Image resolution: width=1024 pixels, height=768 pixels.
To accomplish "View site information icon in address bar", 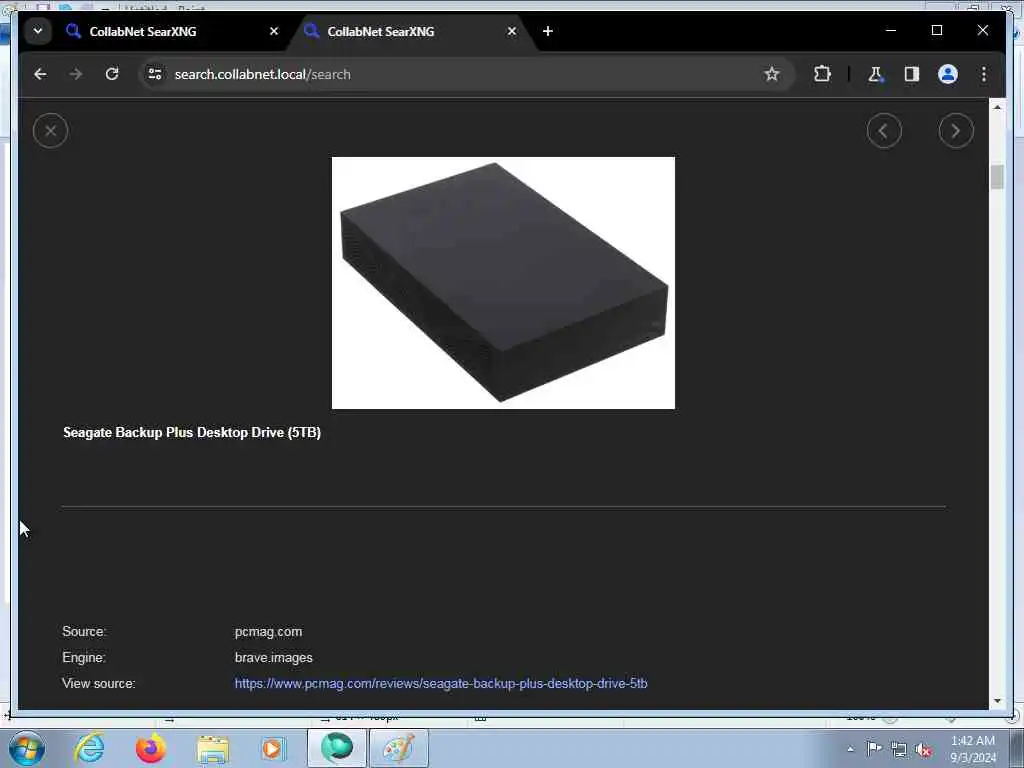I will click(155, 74).
